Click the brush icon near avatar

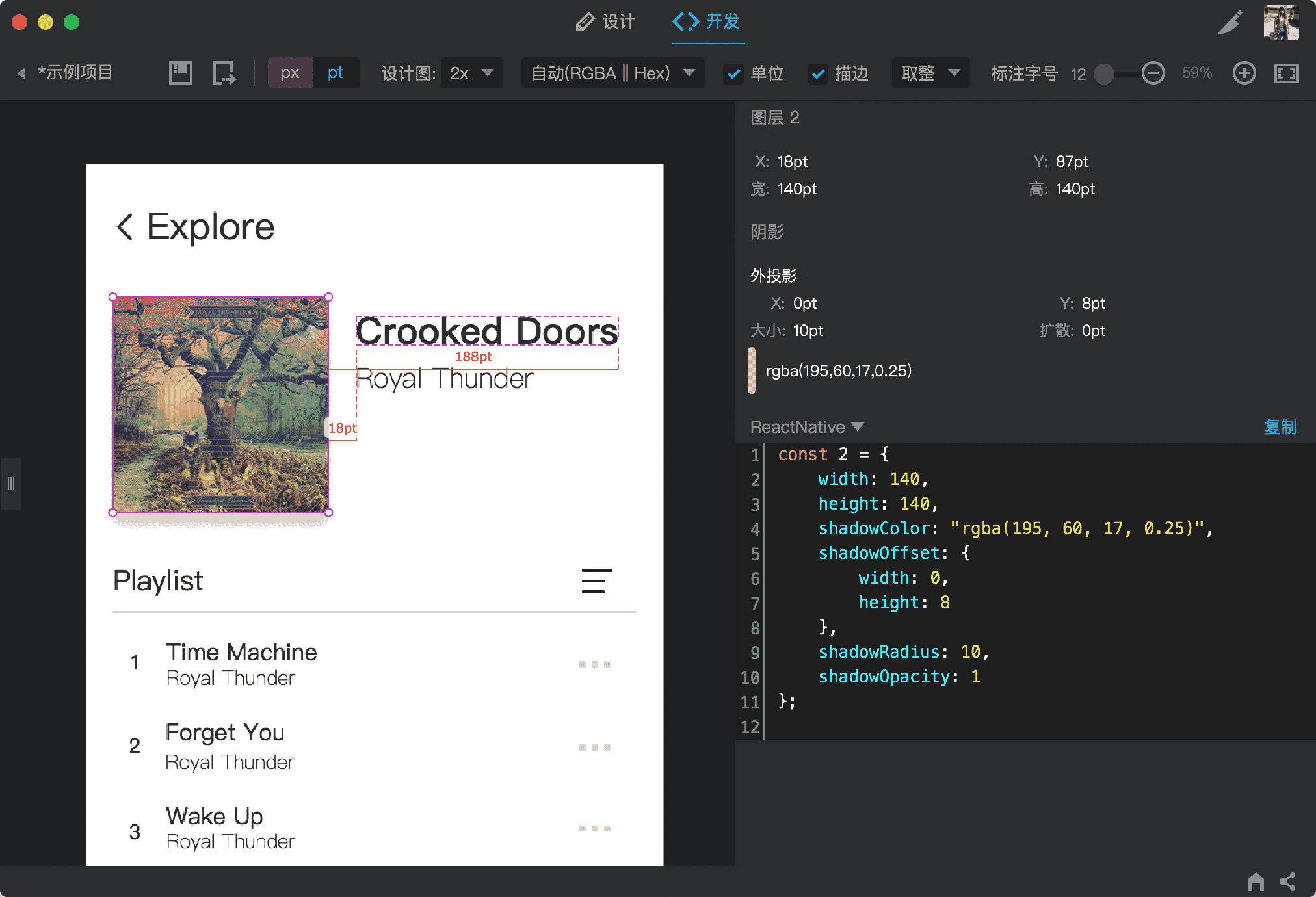tap(1230, 23)
